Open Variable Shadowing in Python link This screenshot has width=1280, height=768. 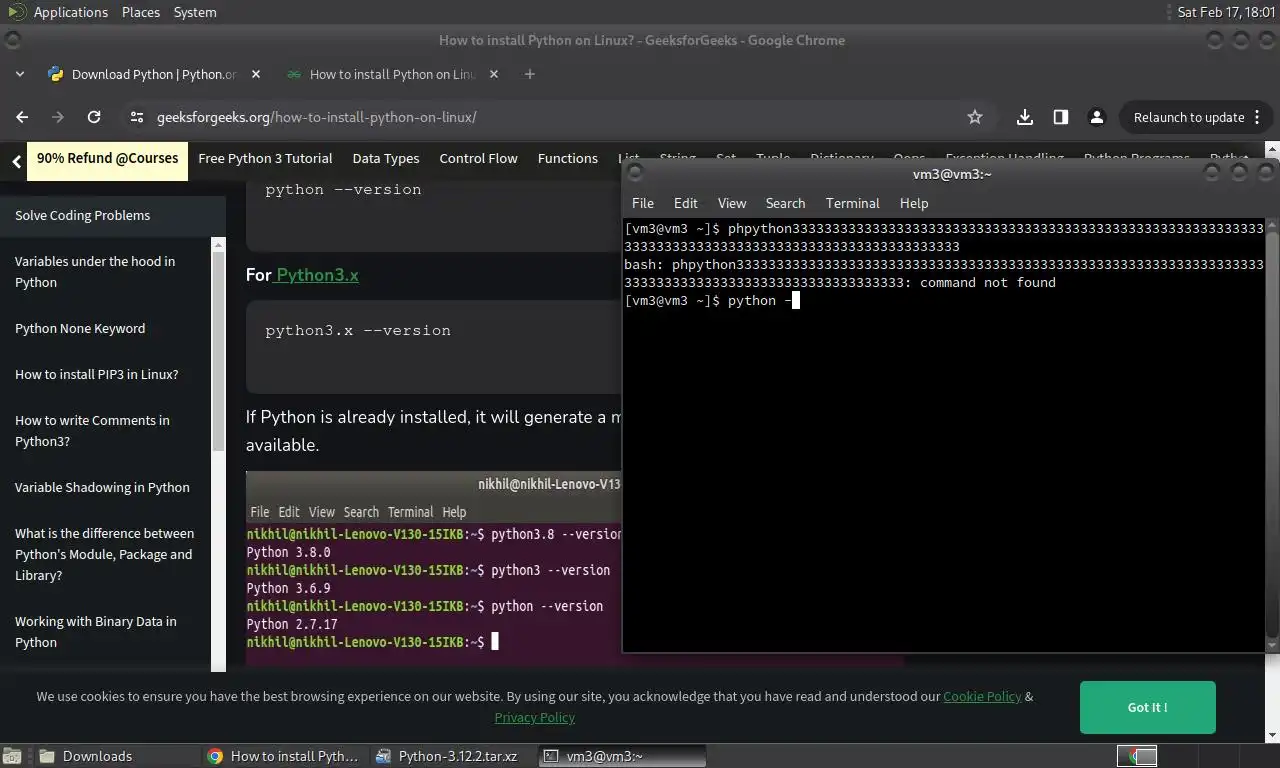click(102, 487)
